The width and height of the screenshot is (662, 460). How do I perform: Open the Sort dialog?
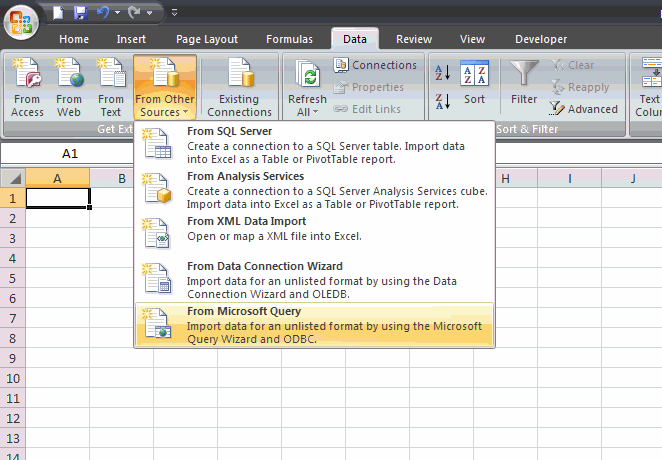475,83
